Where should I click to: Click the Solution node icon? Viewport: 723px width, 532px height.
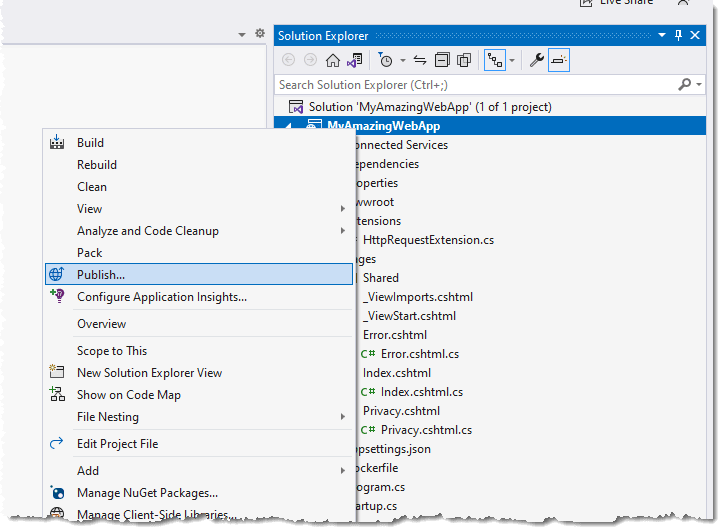pyautogui.click(x=296, y=107)
